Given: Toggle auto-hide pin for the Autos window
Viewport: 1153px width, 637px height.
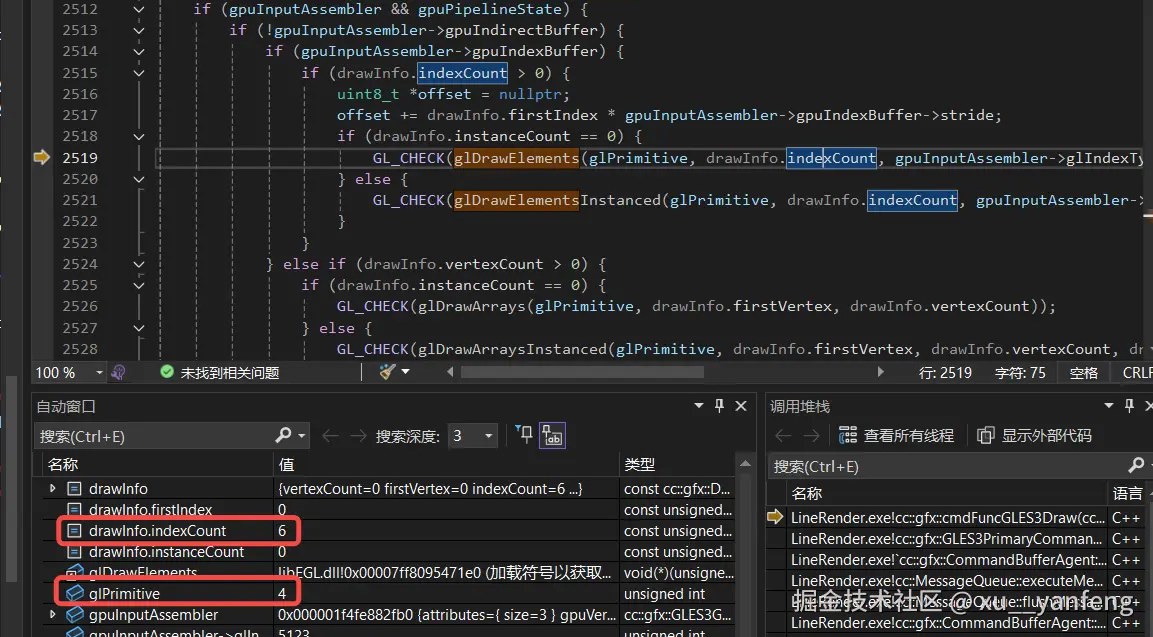Looking at the screenshot, I should [x=719, y=405].
